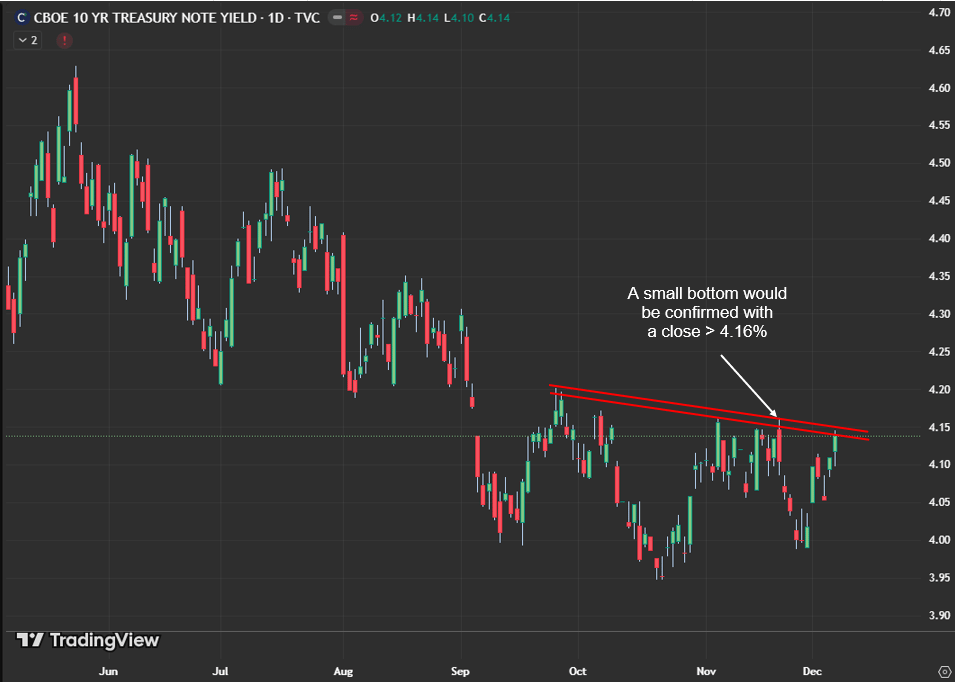Click the Aug label on time axis

click(344, 672)
